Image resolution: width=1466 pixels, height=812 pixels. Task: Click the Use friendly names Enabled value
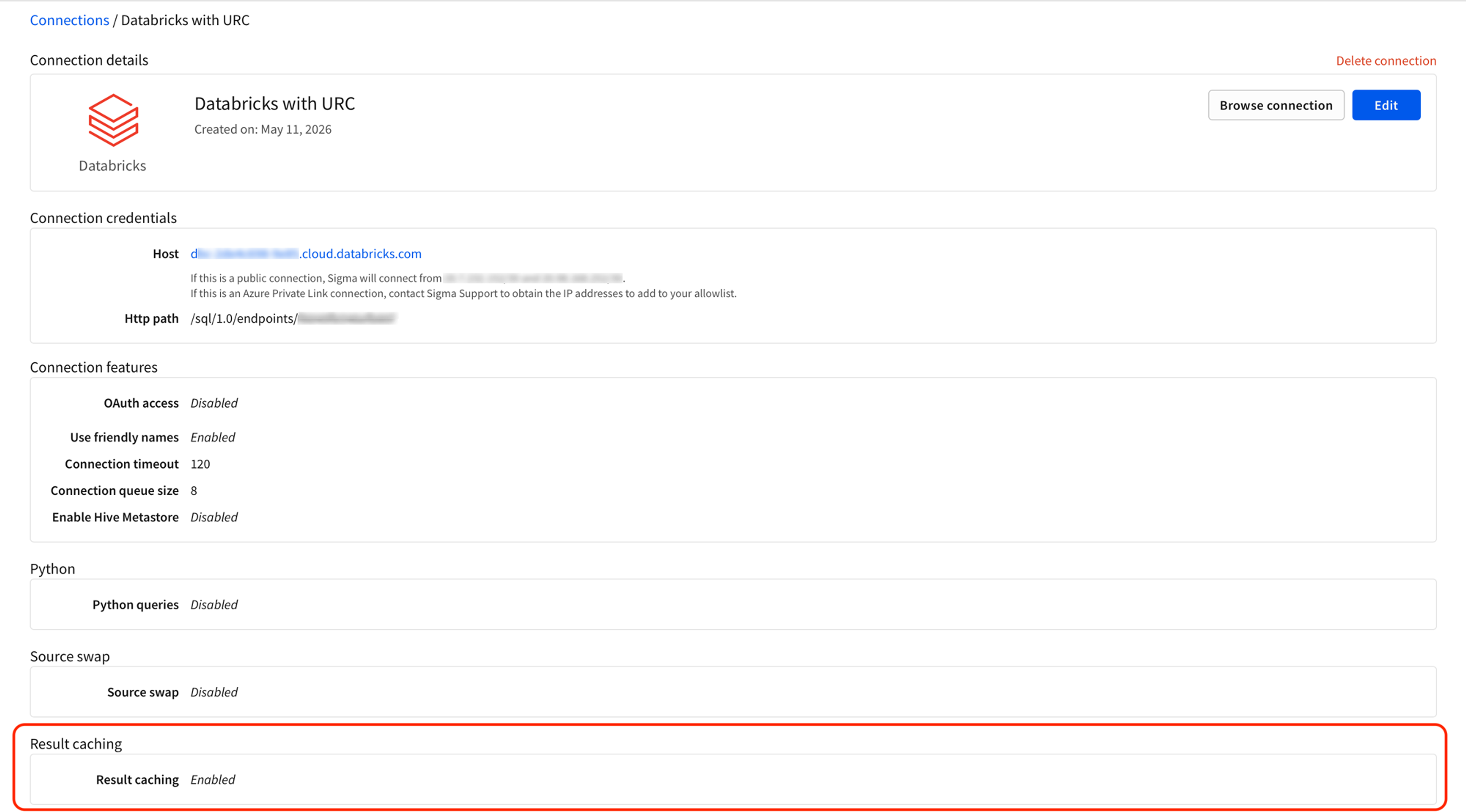[213, 437]
